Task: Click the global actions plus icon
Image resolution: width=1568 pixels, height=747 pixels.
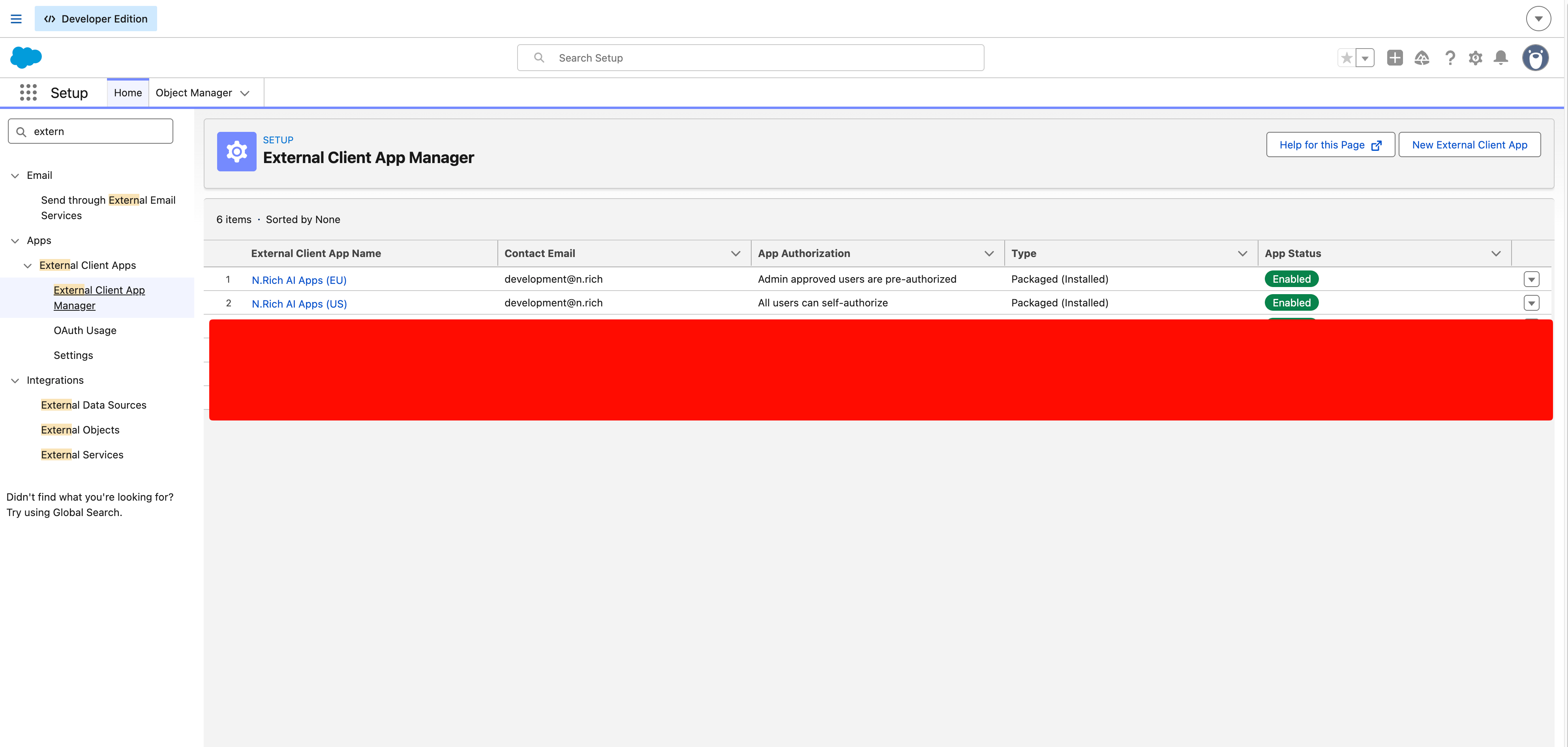Action: [x=1395, y=58]
